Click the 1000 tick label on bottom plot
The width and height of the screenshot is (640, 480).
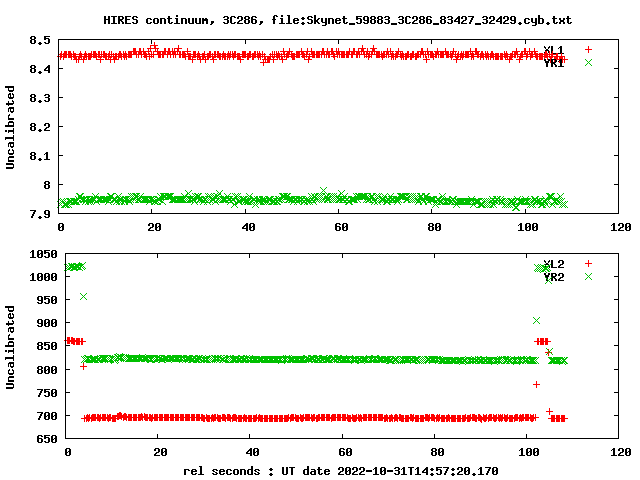point(43,277)
